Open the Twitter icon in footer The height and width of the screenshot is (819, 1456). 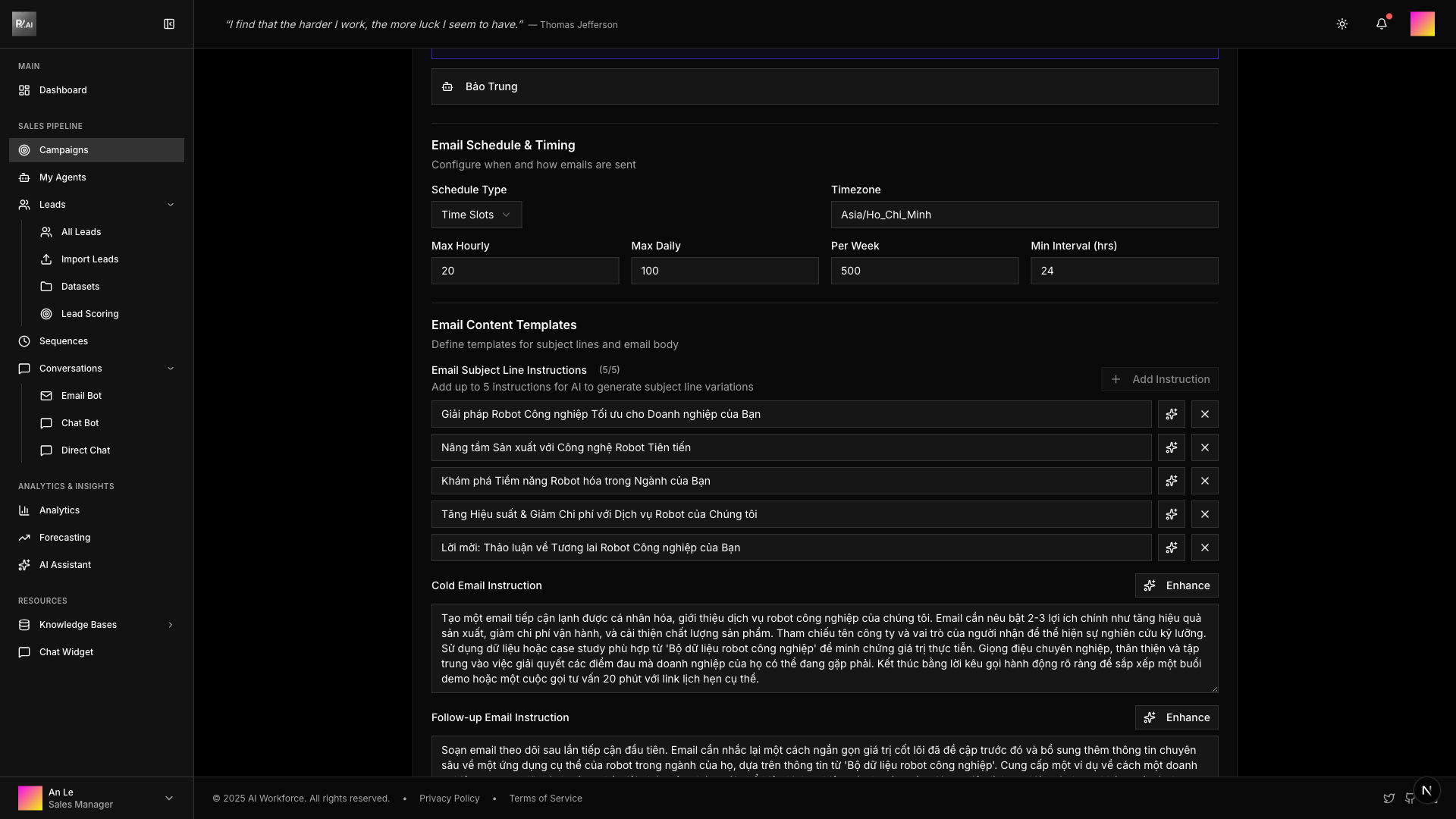pyautogui.click(x=1389, y=799)
